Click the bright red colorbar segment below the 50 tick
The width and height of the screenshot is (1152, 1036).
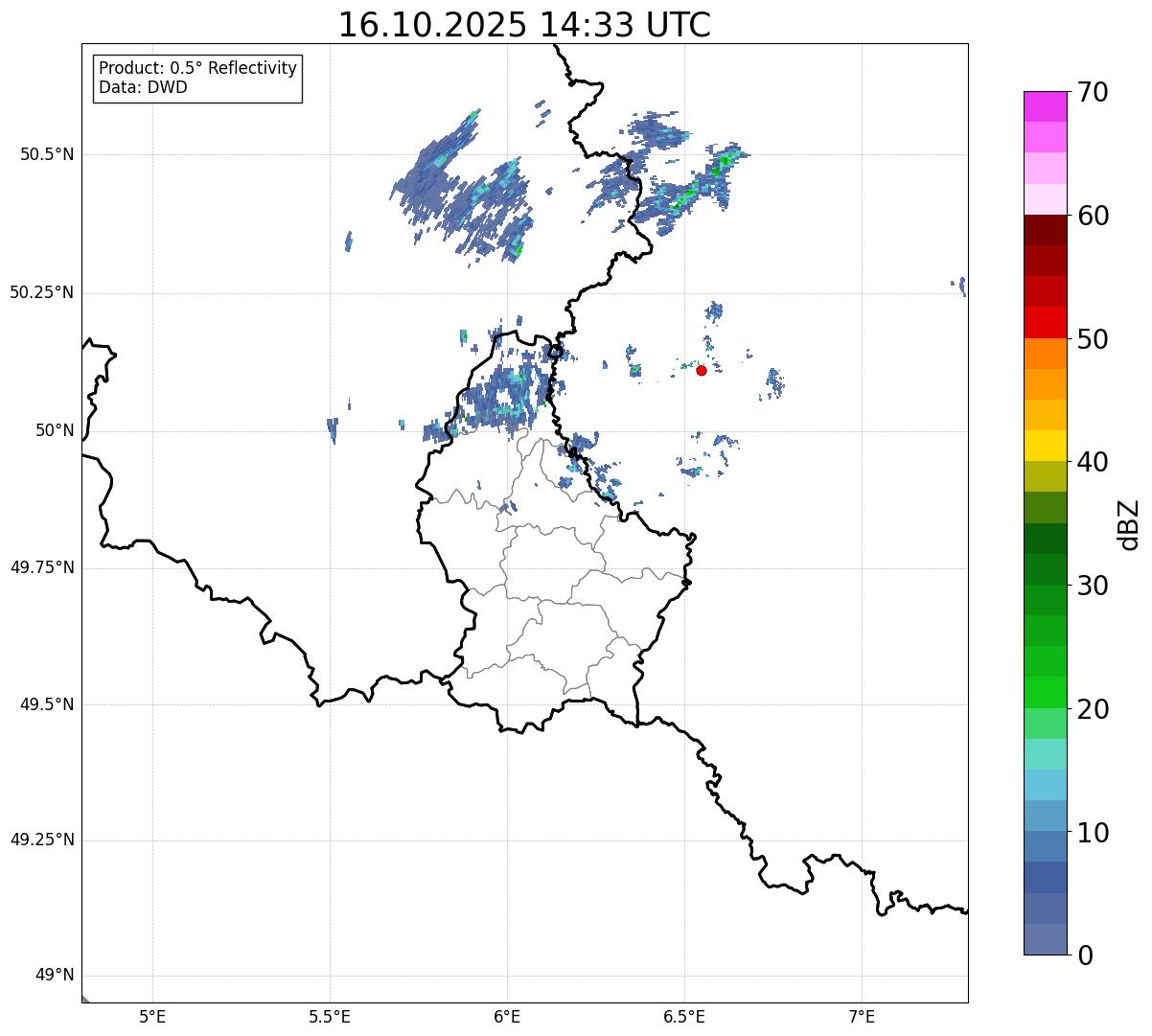1045,322
